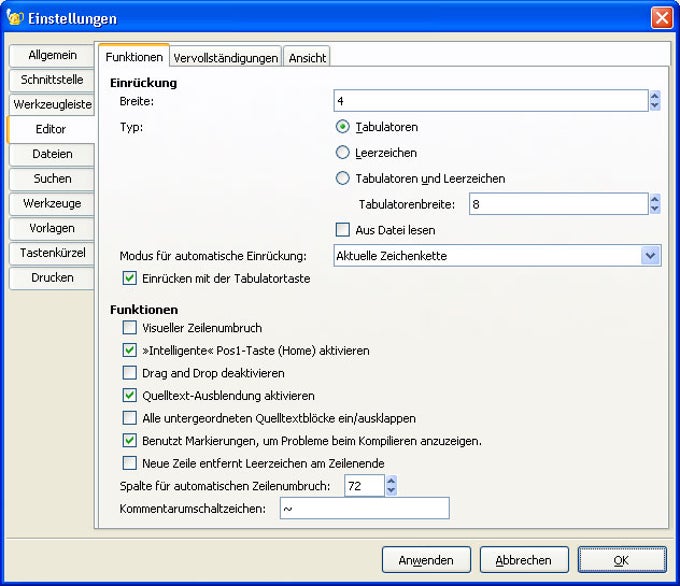Image resolution: width=680 pixels, height=586 pixels.
Task: Click the Breite input field
Action: pyautogui.click(x=491, y=101)
